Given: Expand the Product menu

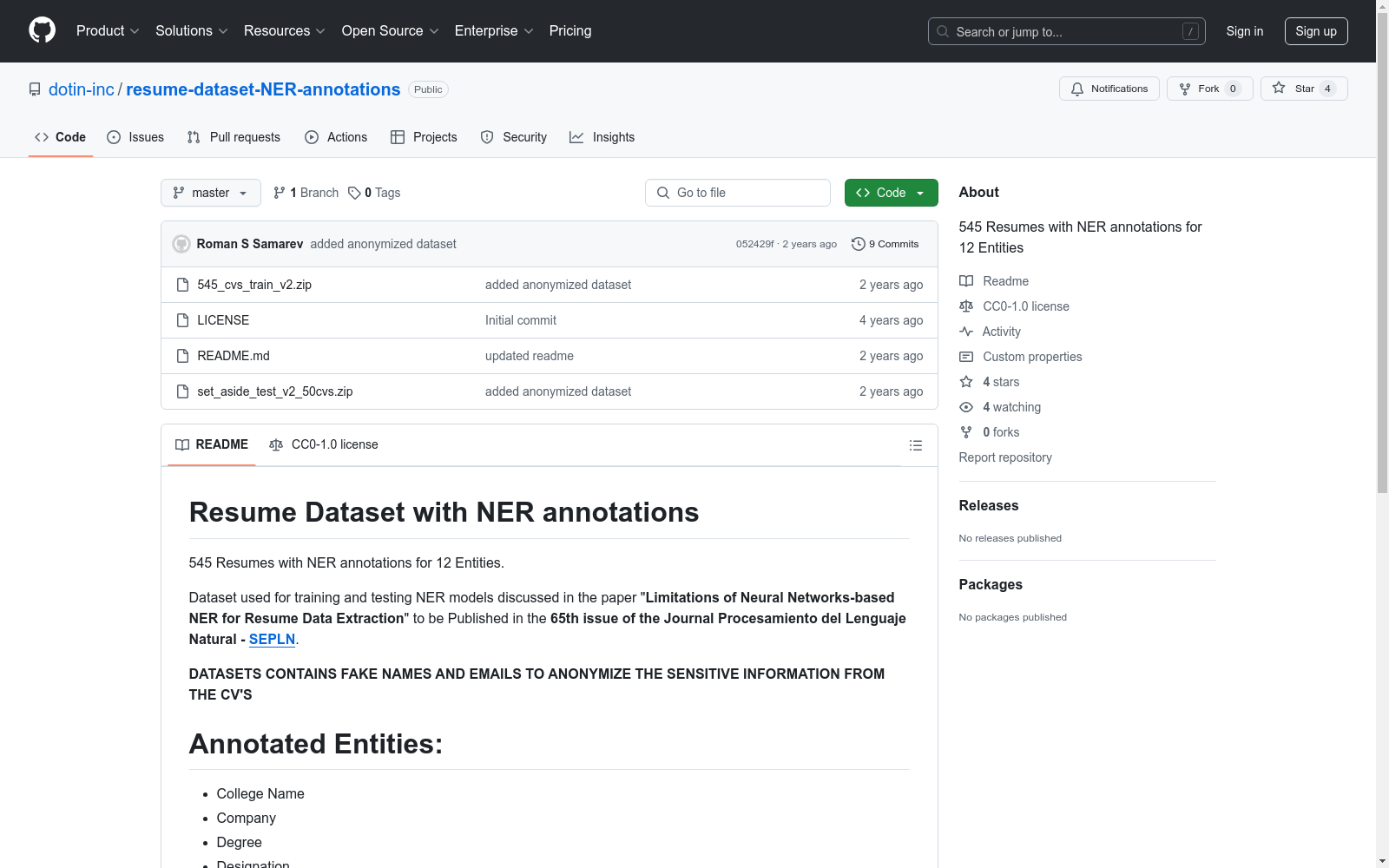Looking at the screenshot, I should tap(108, 30).
